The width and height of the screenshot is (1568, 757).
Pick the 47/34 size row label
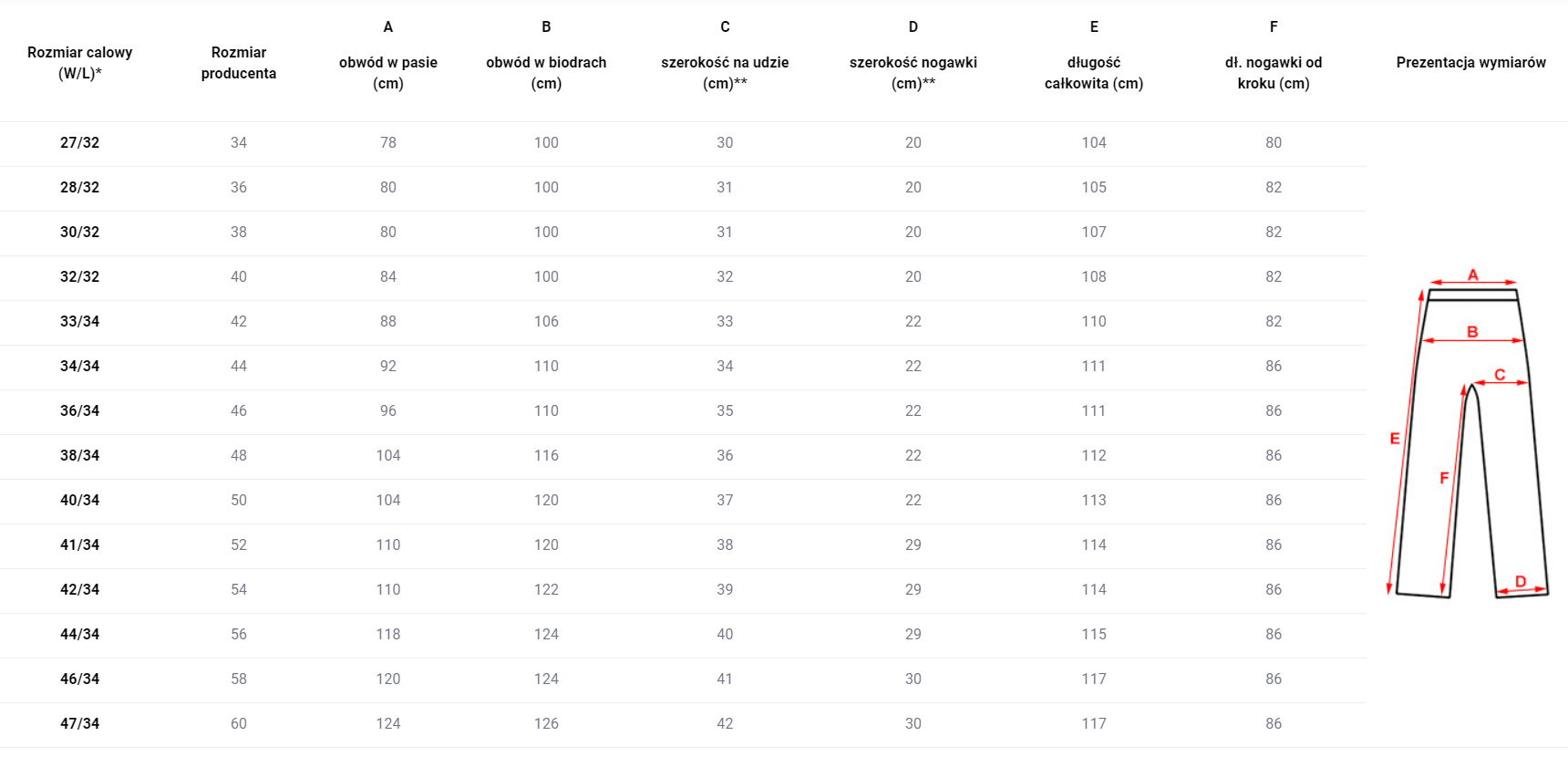(x=80, y=723)
